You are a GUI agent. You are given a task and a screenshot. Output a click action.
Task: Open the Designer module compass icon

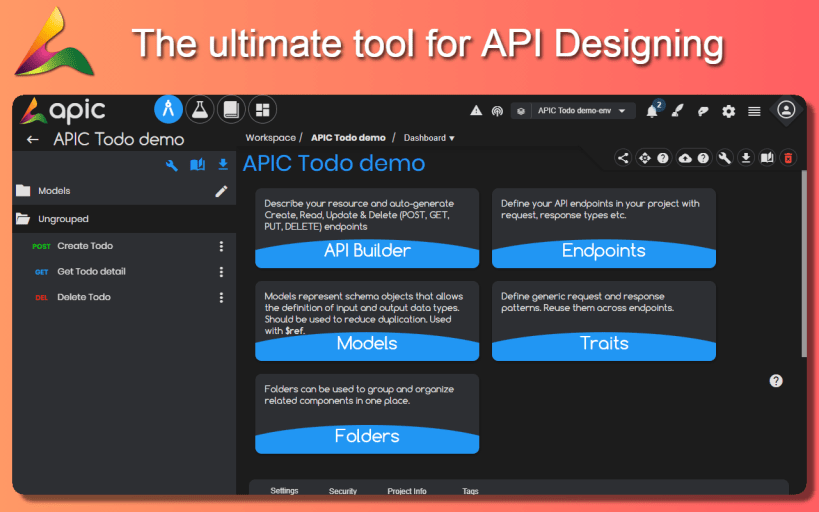(x=168, y=110)
